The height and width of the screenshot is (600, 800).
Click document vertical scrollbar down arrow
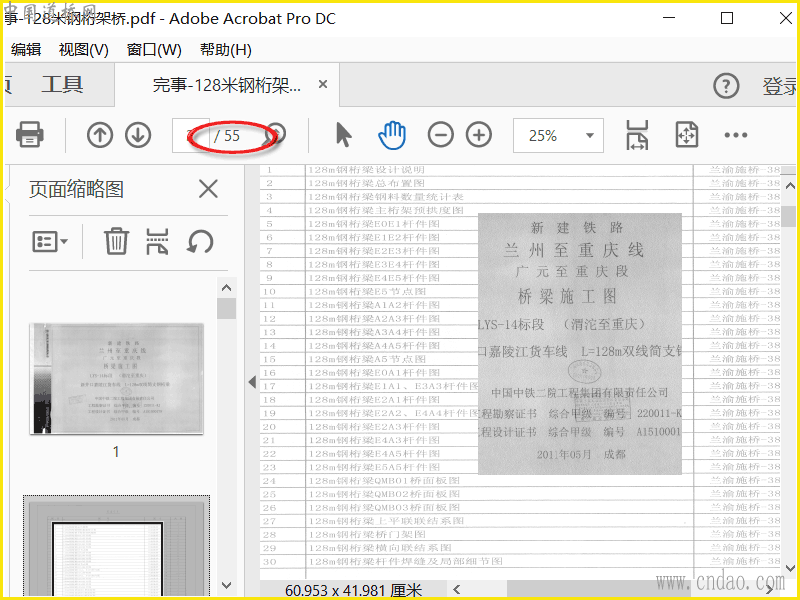pyautogui.click(x=790, y=568)
